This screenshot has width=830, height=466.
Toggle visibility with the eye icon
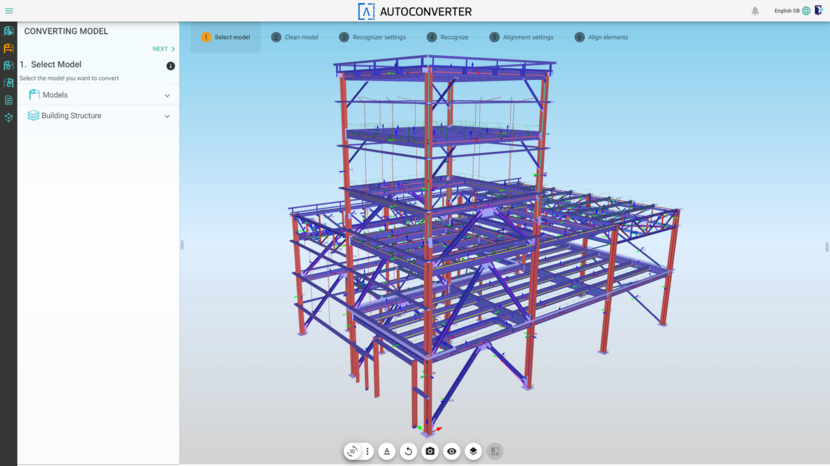tap(451, 452)
